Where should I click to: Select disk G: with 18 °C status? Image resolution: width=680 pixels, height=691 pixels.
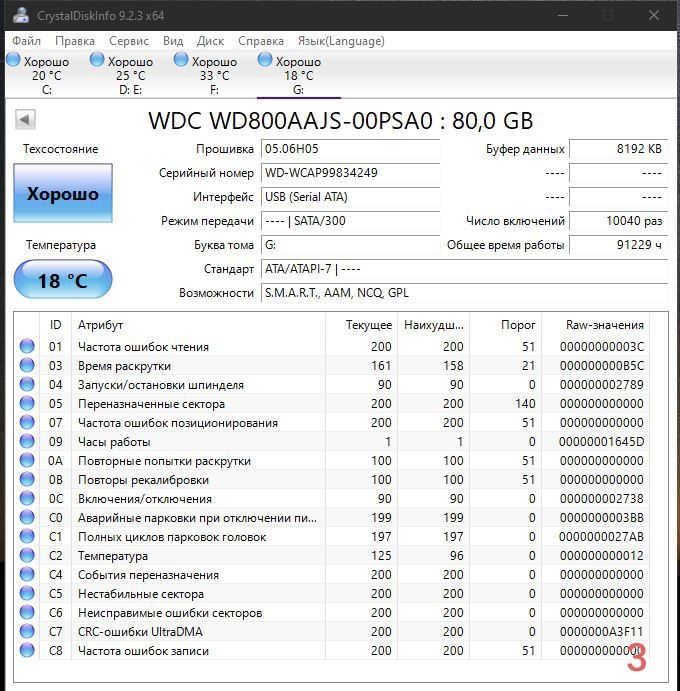pos(299,75)
